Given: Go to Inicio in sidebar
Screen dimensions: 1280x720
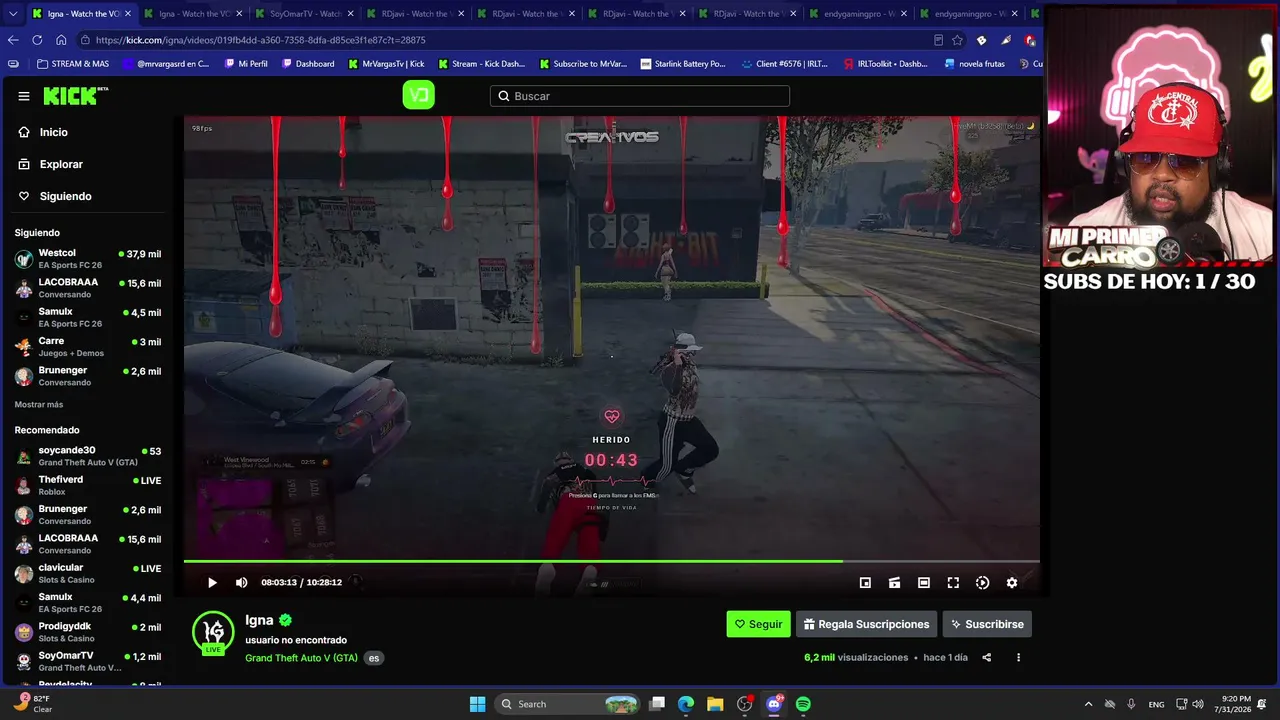Looking at the screenshot, I should (53, 132).
